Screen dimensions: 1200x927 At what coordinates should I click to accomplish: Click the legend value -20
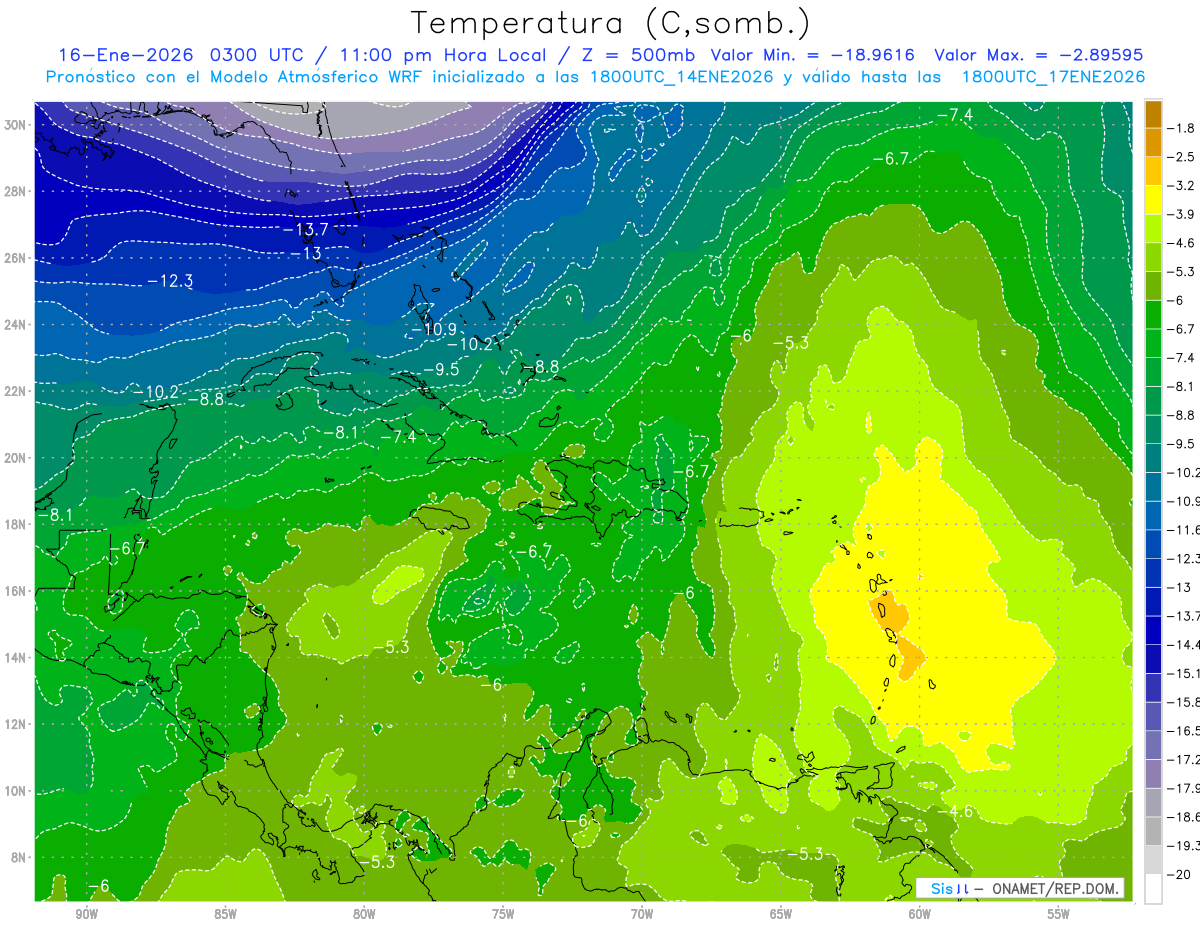(x=1180, y=874)
